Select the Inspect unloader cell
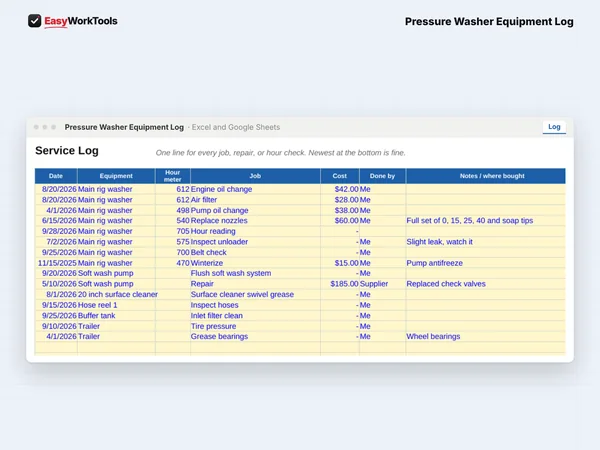This screenshot has width=600, height=450. click(x=255, y=242)
